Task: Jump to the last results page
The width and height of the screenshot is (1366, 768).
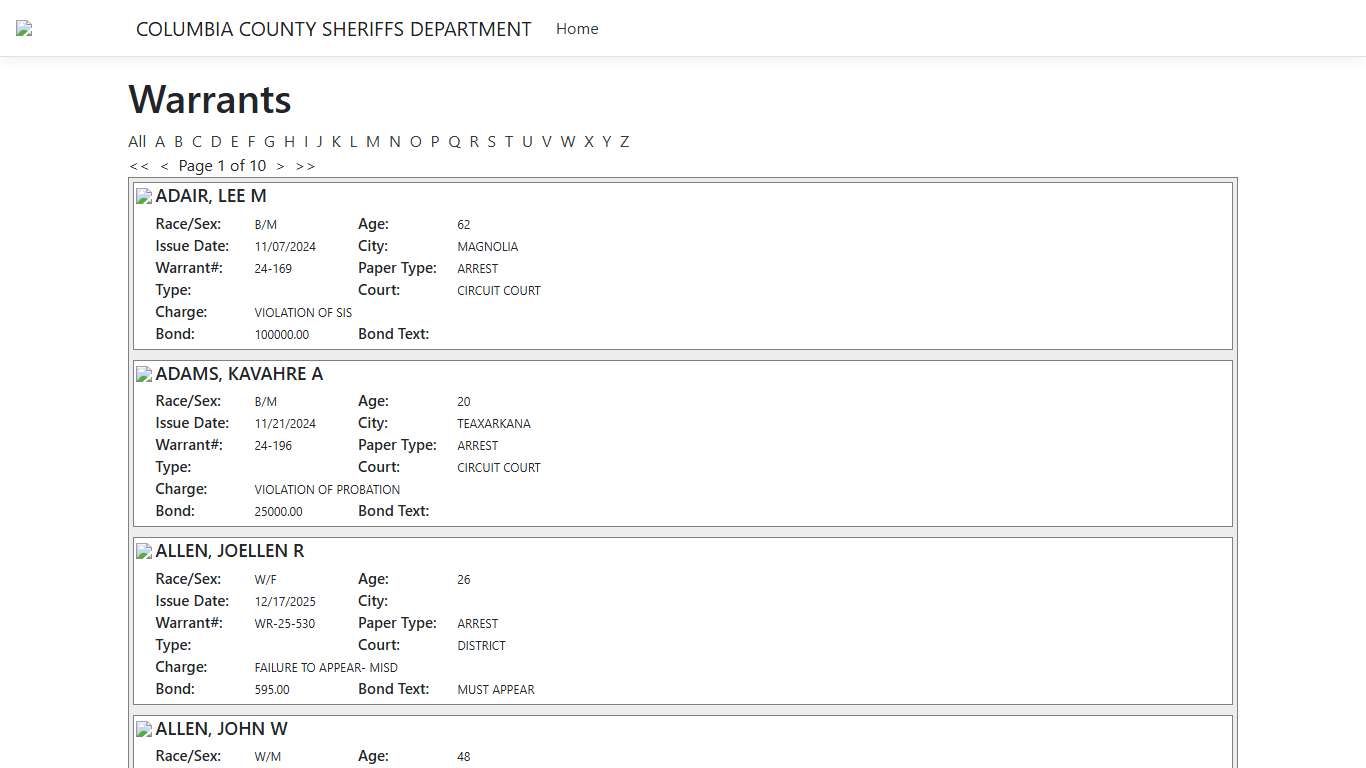Action: coord(305,166)
